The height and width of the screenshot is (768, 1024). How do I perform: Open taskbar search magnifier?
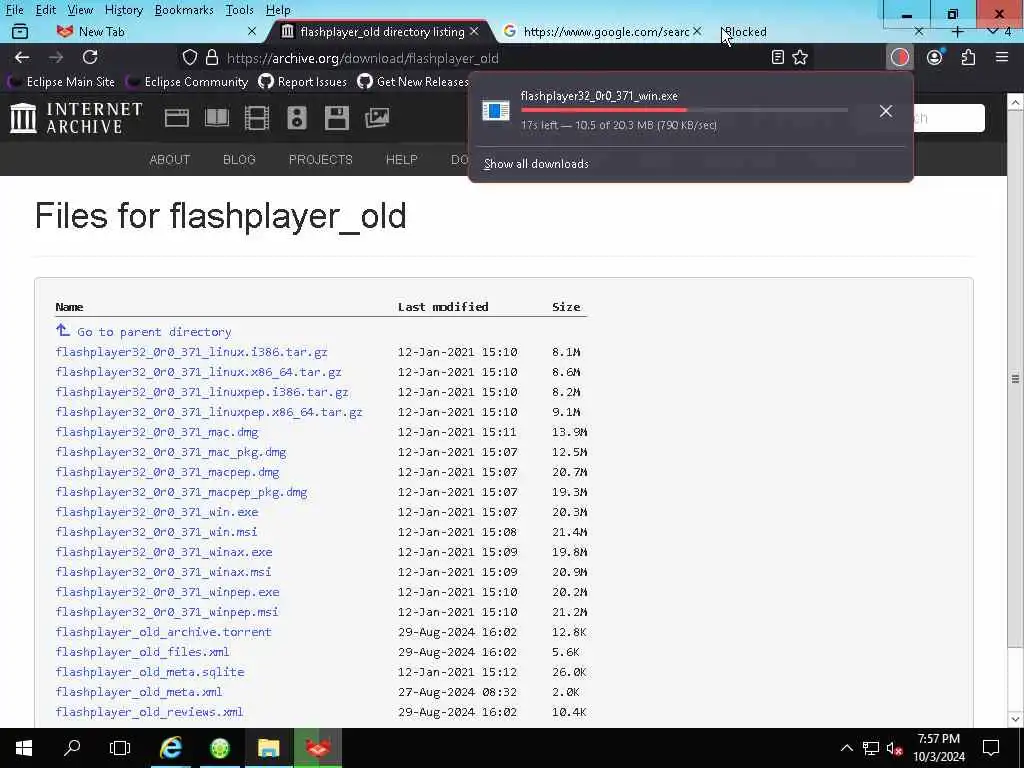tap(72, 748)
